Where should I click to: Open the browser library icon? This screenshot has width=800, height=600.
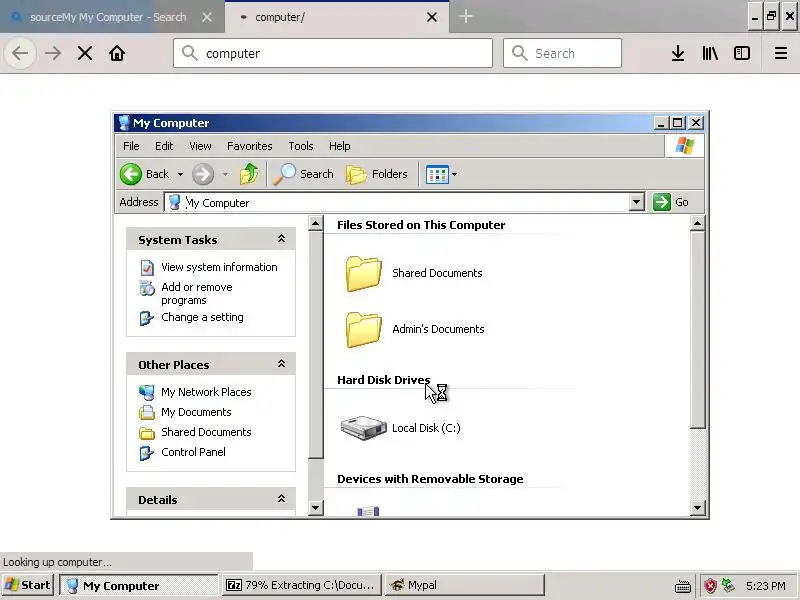(710, 53)
